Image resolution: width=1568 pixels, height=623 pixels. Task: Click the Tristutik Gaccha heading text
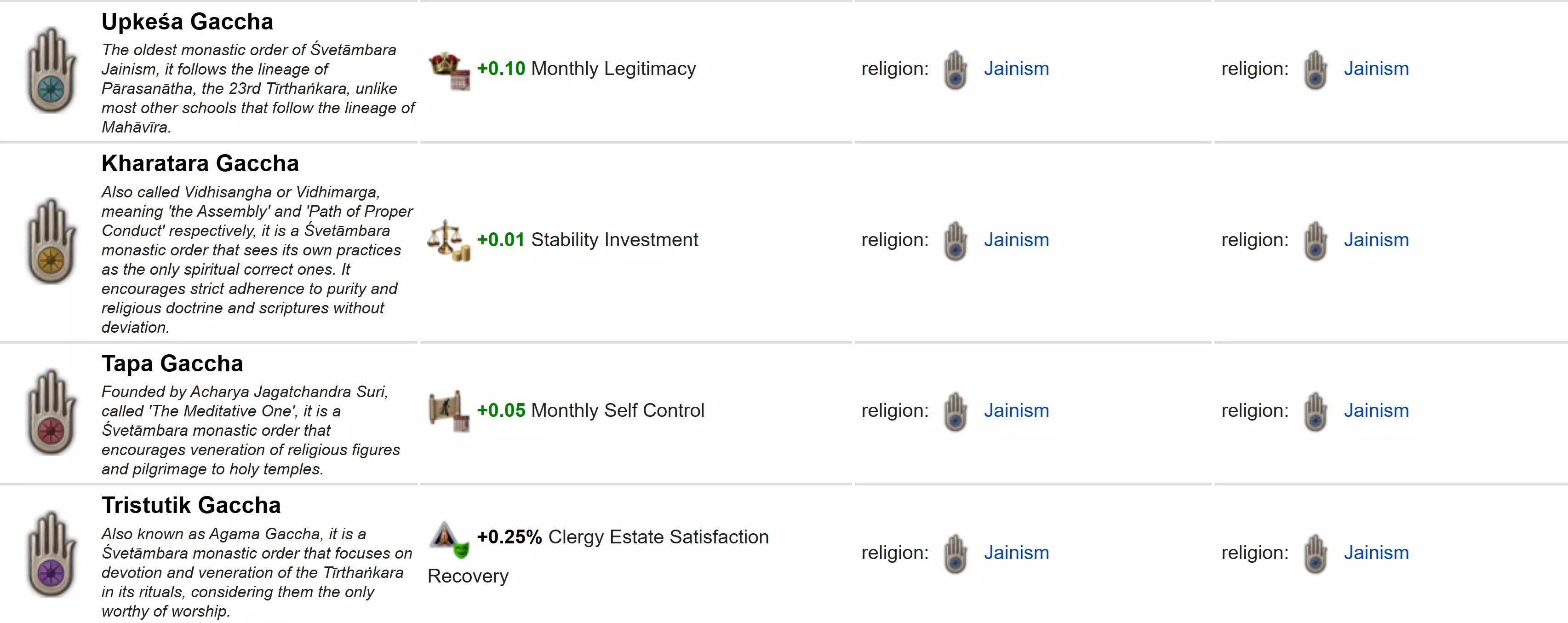click(x=190, y=506)
